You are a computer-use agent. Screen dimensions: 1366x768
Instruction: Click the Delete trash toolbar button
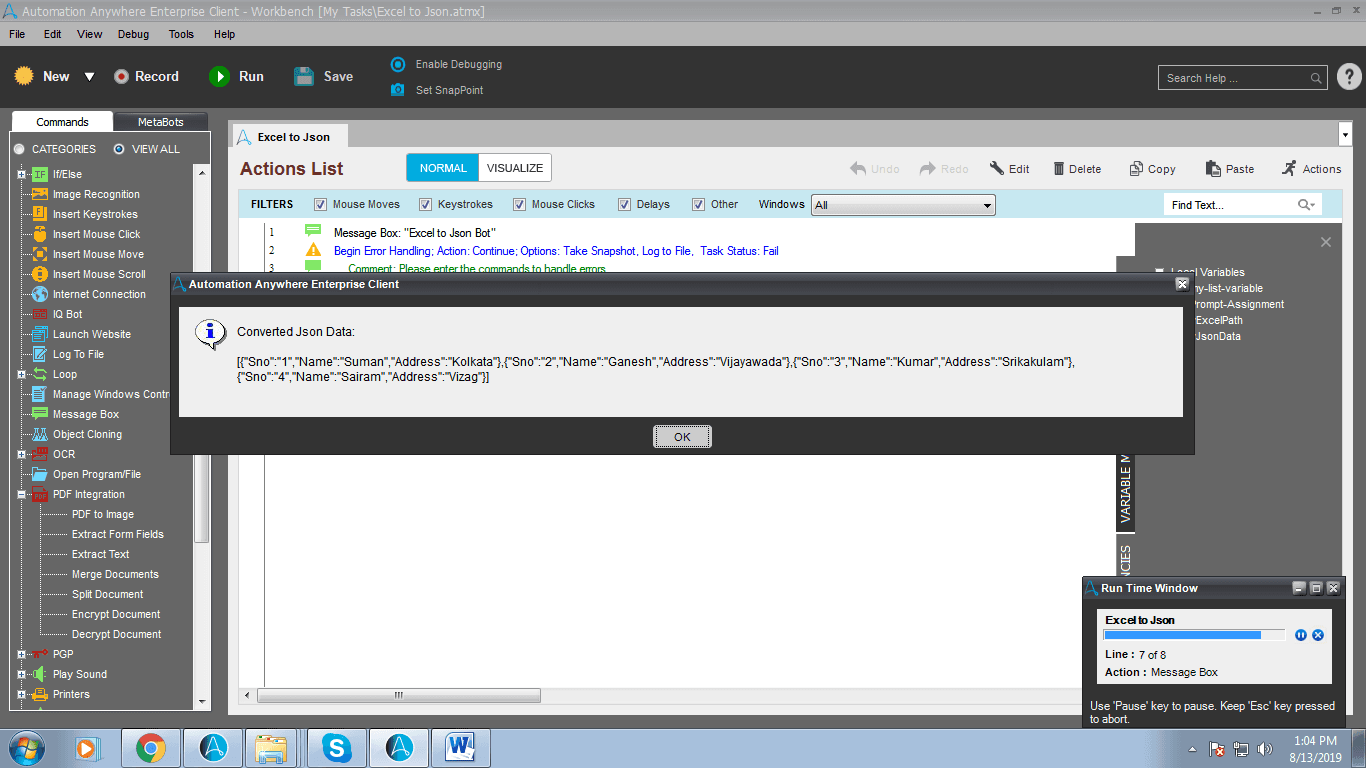tap(1077, 169)
